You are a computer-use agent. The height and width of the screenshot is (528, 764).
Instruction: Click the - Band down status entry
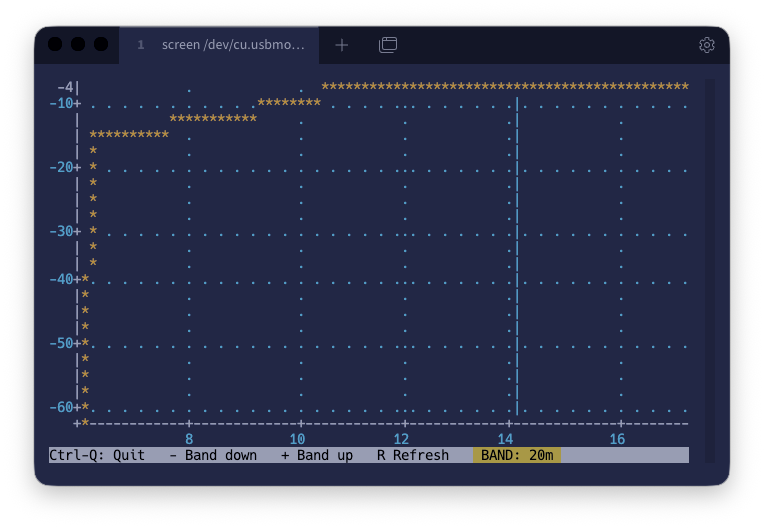pyautogui.click(x=213, y=455)
